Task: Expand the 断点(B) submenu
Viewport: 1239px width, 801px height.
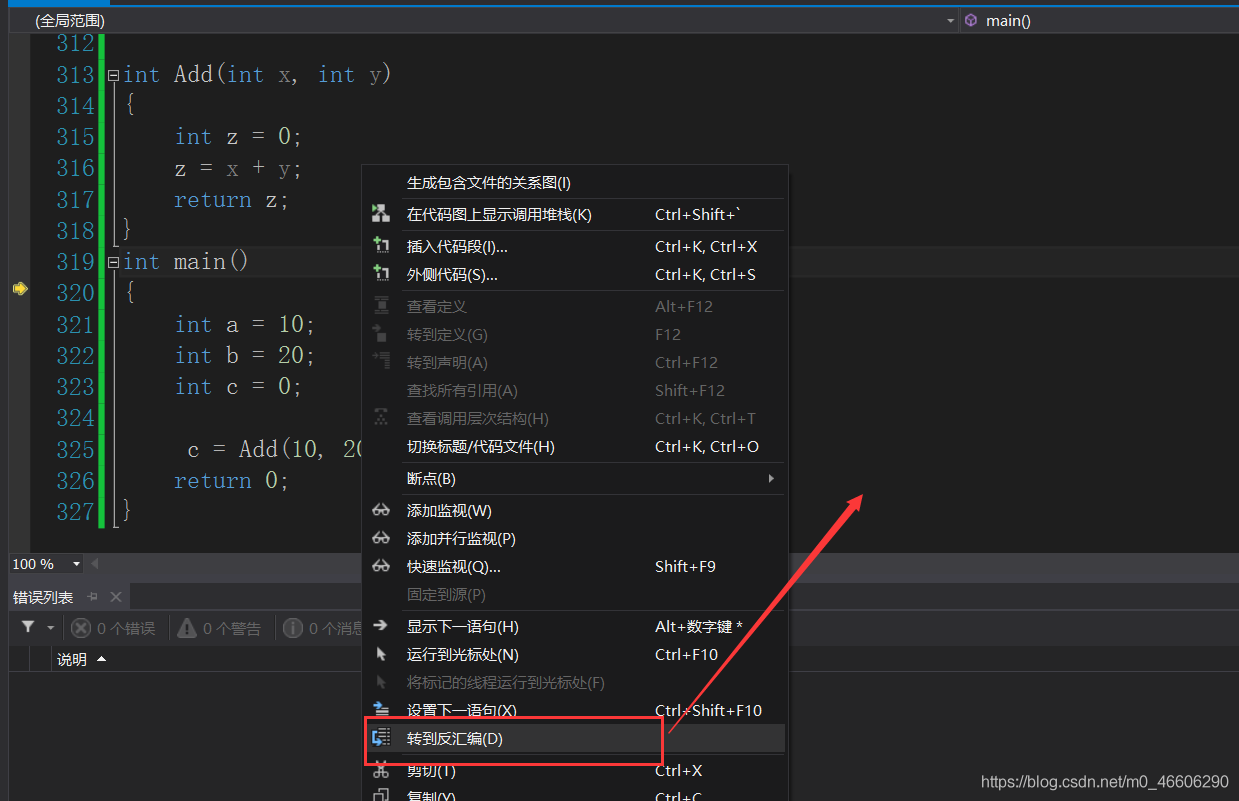Action: (x=771, y=478)
